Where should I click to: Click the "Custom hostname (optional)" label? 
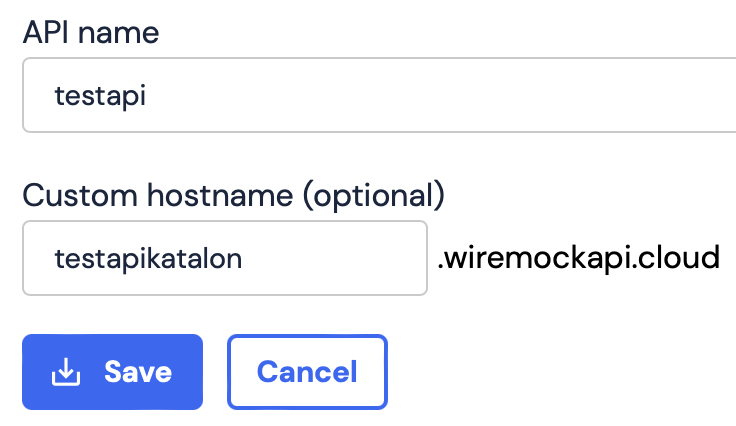pos(233,194)
